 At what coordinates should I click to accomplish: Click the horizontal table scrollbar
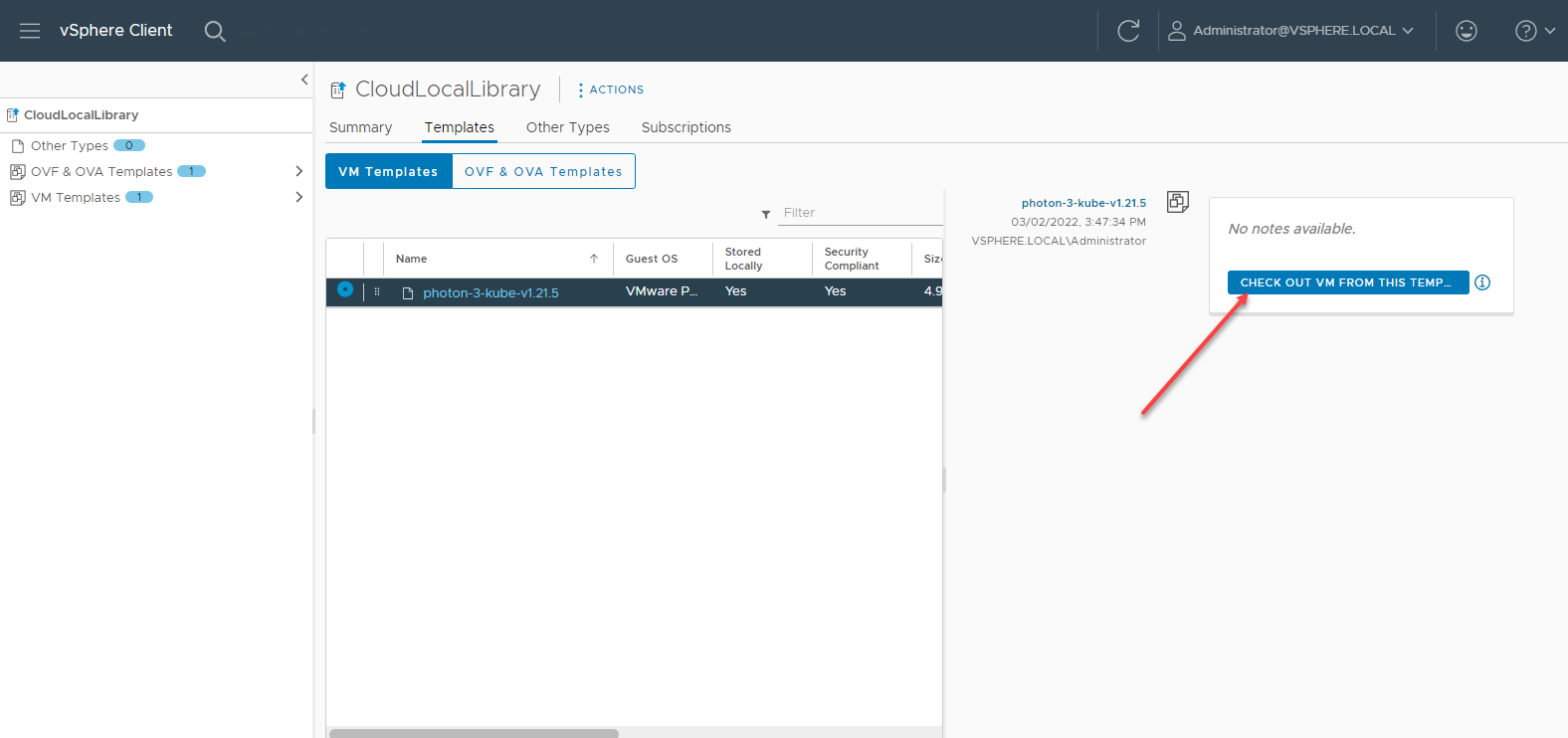[474, 733]
